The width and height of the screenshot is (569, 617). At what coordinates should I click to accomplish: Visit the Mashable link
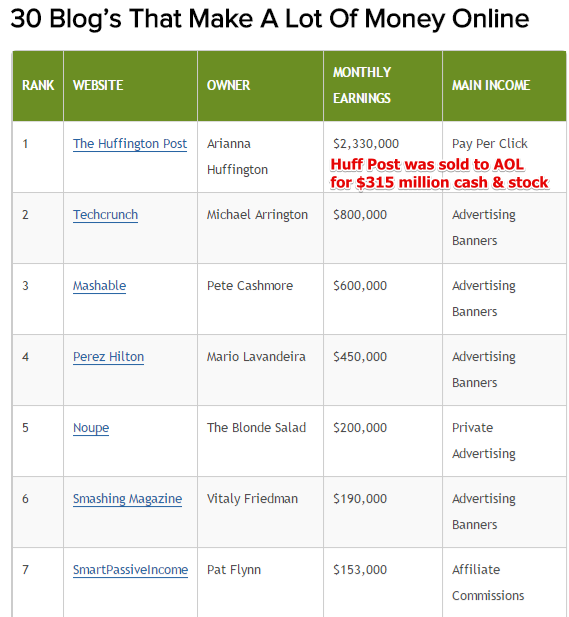pyautogui.click(x=100, y=286)
